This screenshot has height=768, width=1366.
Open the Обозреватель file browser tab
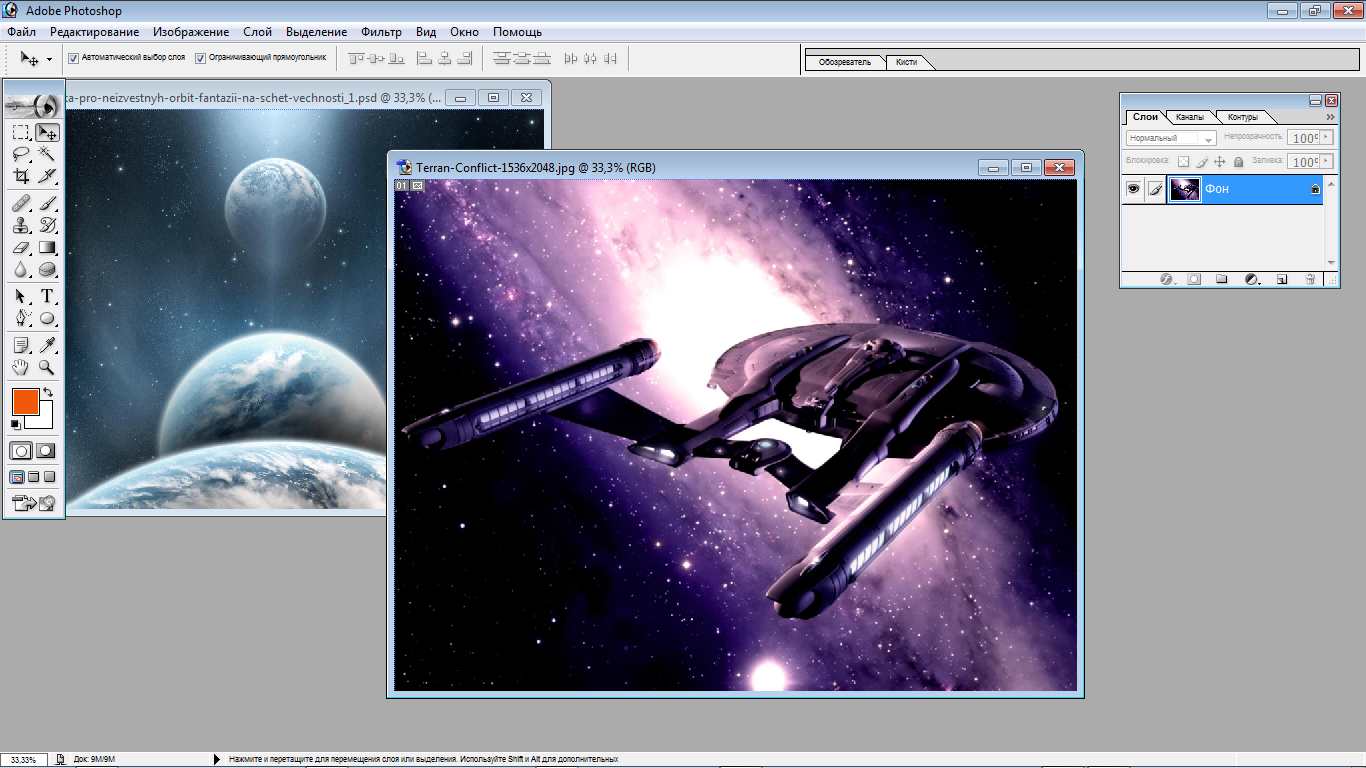coord(845,62)
